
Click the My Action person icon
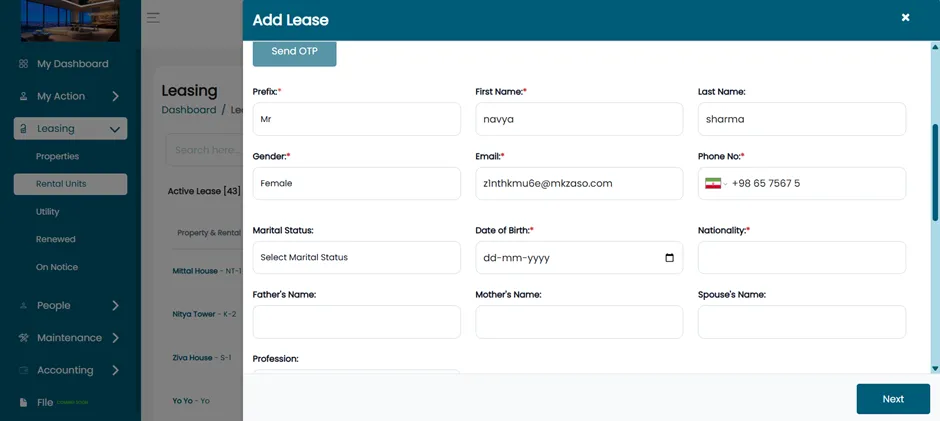click(x=23, y=96)
